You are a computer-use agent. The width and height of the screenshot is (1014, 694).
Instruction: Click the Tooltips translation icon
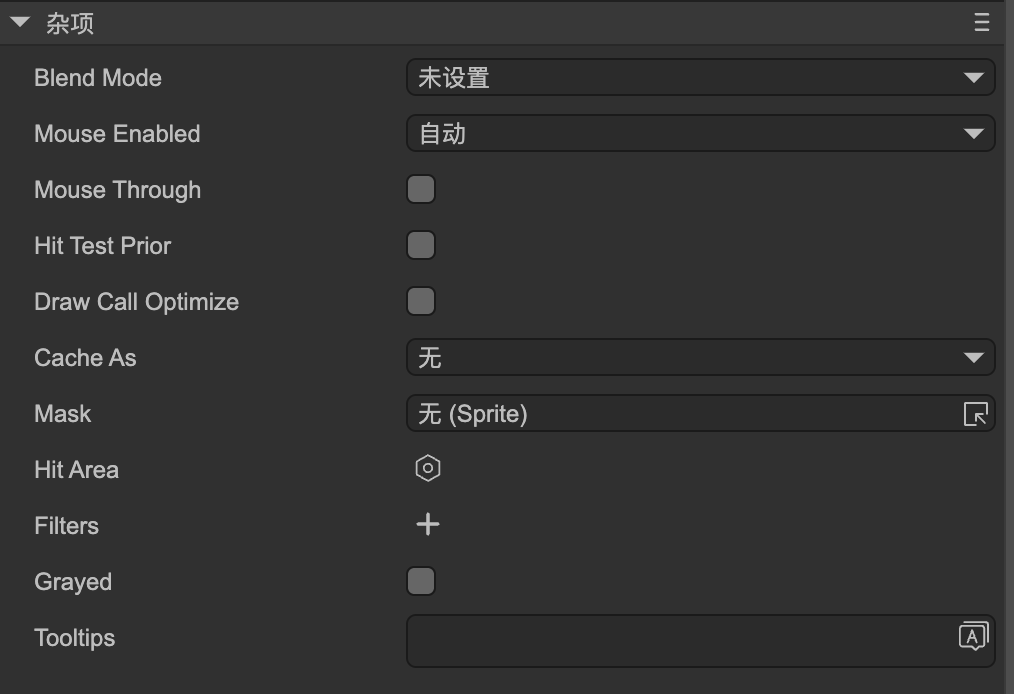pyautogui.click(x=973, y=636)
